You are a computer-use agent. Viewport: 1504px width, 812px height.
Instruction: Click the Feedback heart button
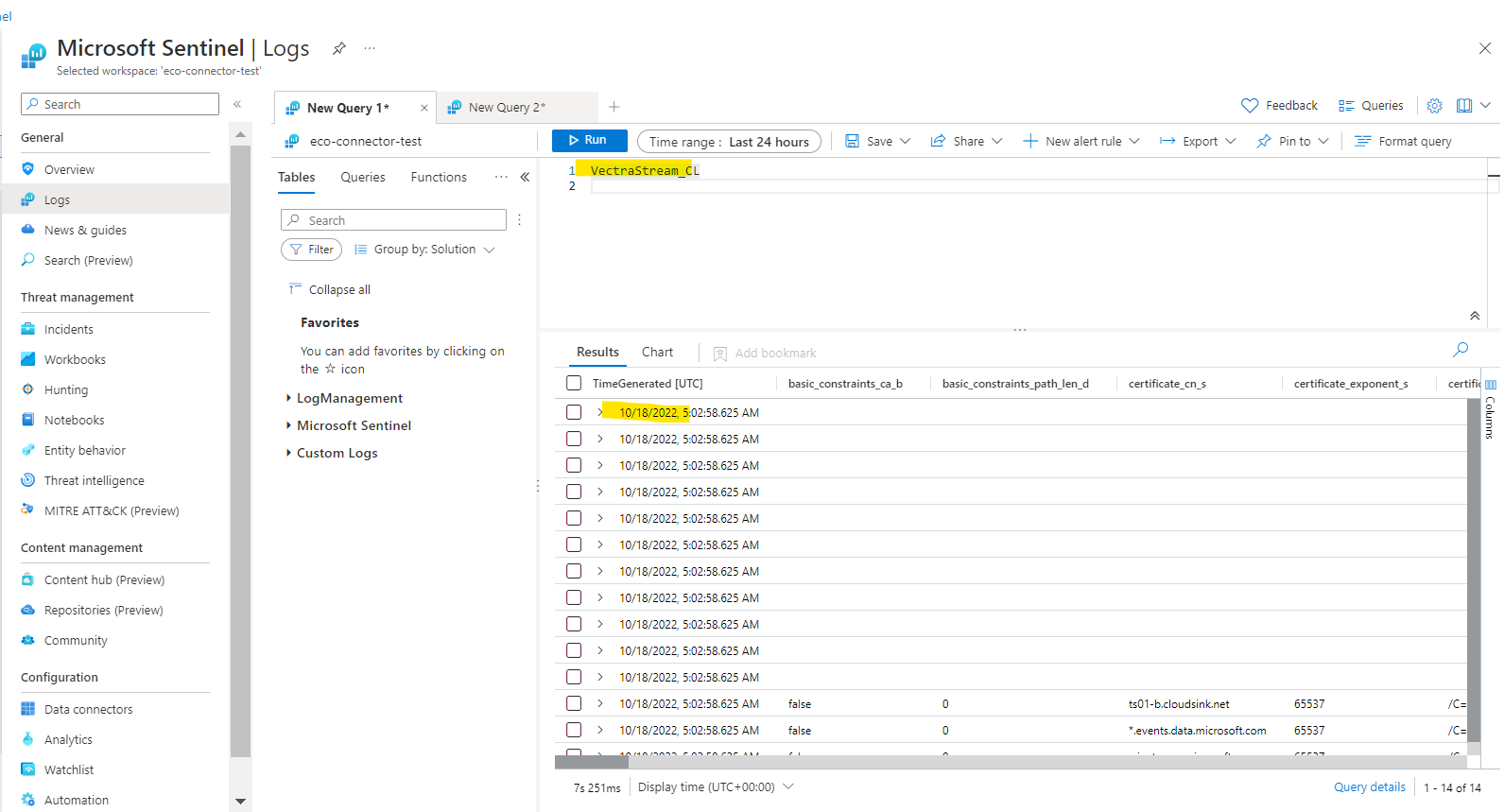point(1279,106)
